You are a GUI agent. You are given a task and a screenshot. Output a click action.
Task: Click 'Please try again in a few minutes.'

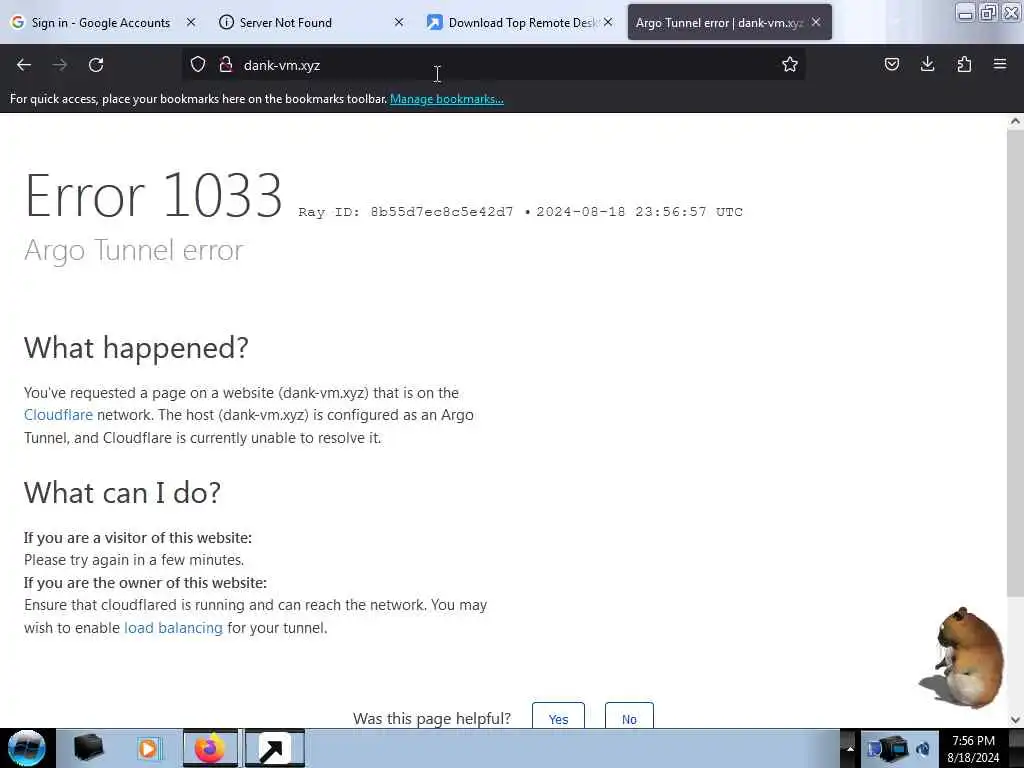point(134,560)
